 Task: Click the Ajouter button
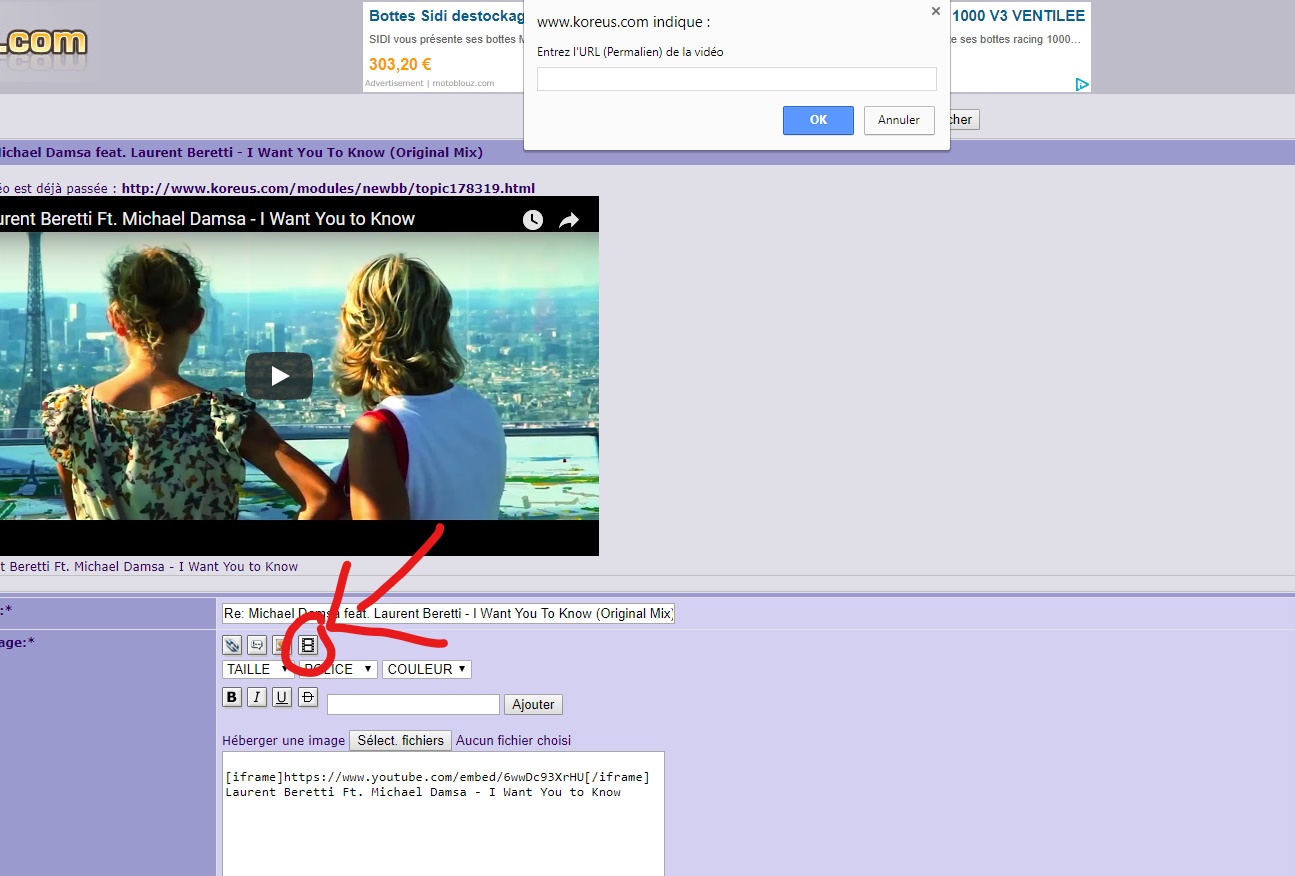pos(533,705)
